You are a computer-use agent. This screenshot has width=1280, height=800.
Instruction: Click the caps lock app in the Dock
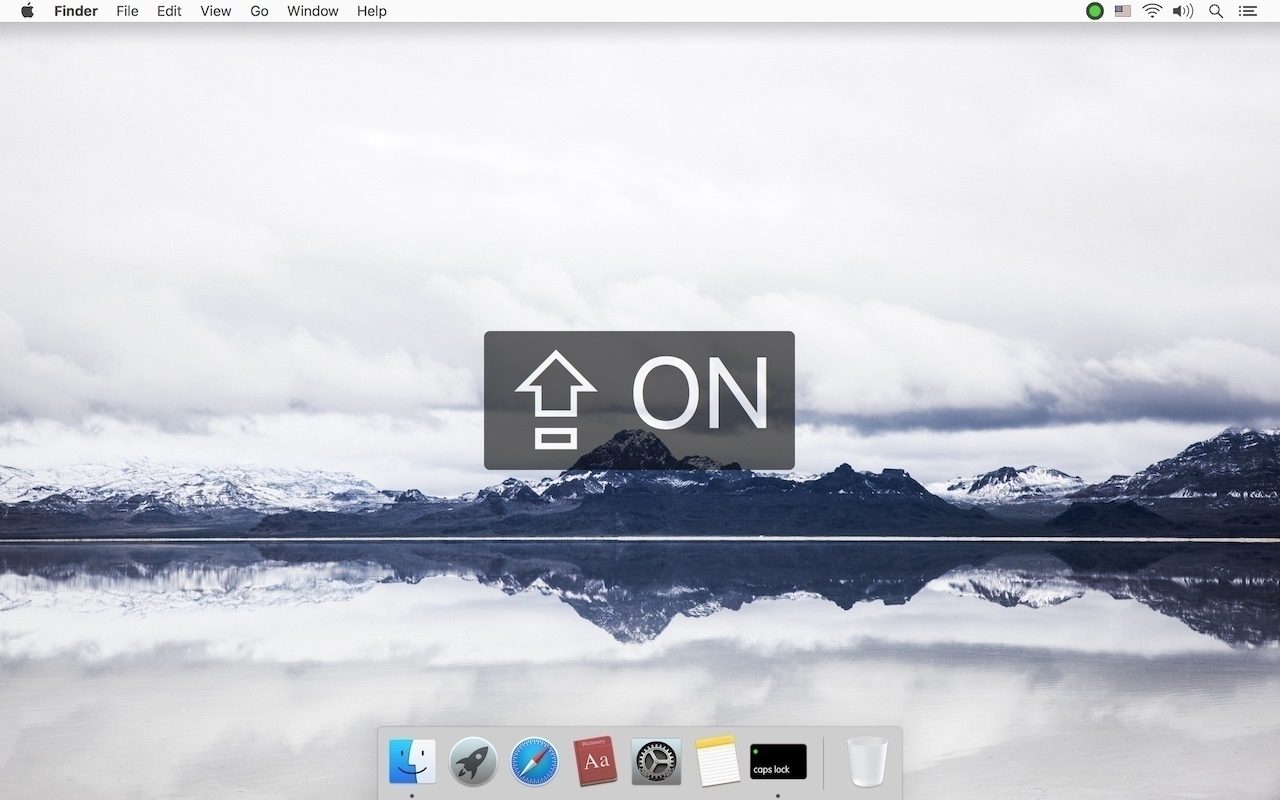[778, 761]
